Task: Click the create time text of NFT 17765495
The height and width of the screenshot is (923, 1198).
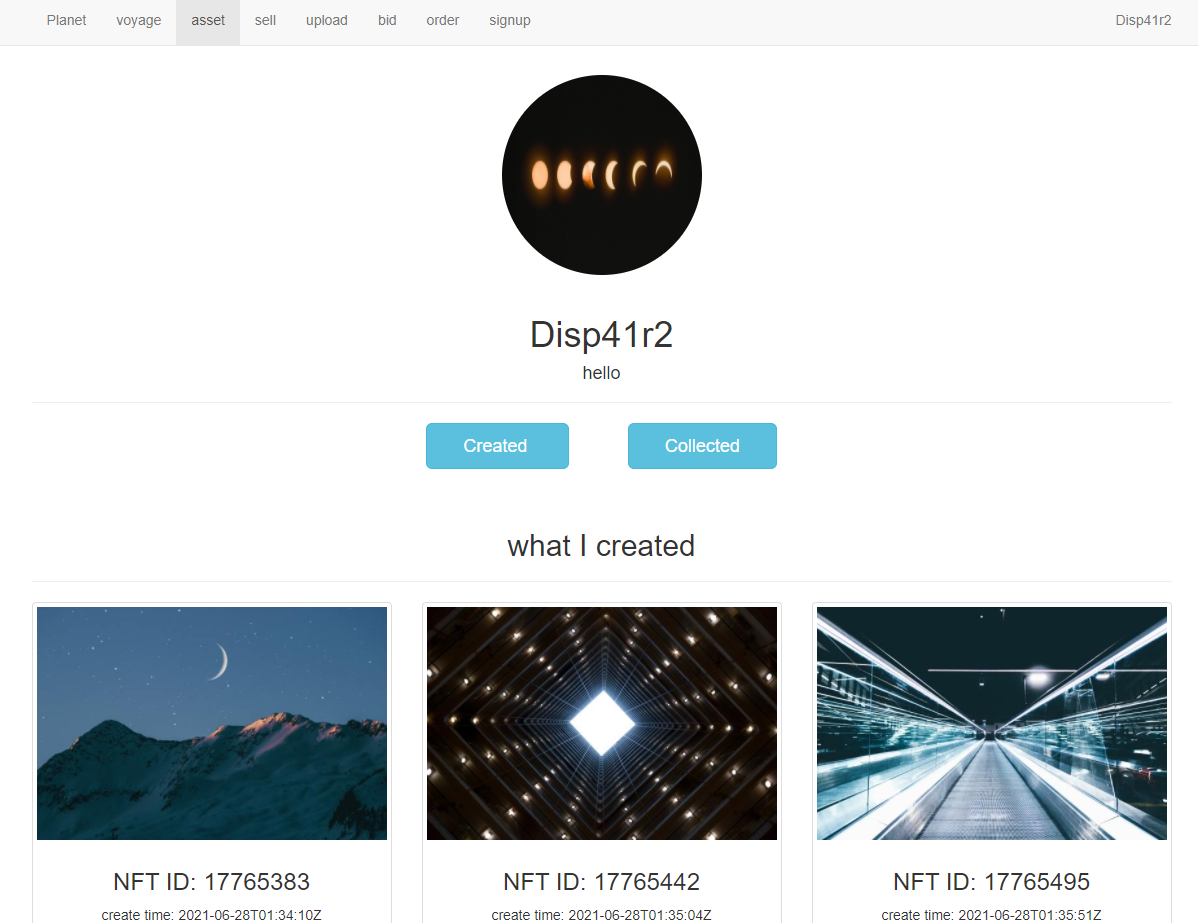Action: (x=991, y=915)
